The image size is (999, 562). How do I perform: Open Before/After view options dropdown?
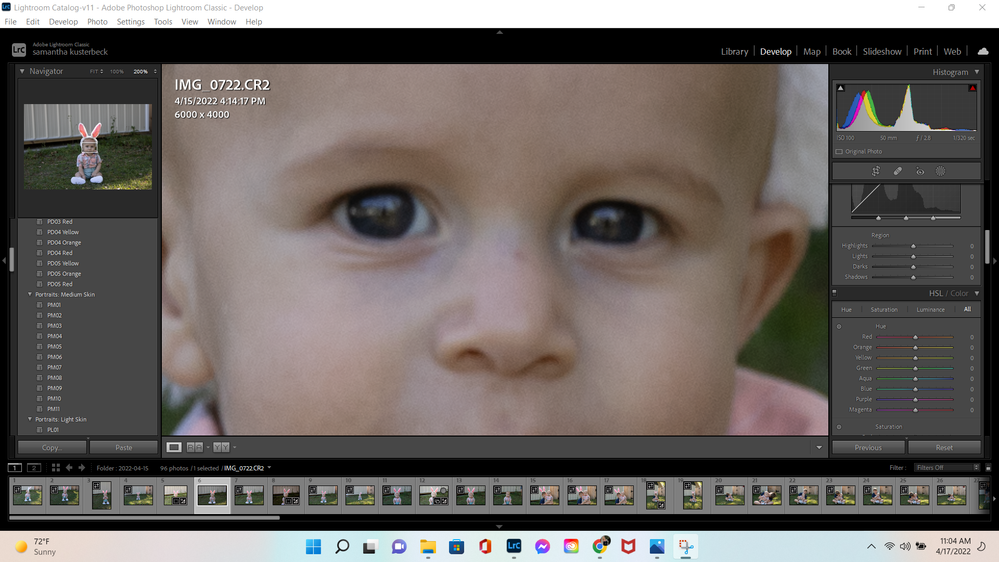click(234, 447)
